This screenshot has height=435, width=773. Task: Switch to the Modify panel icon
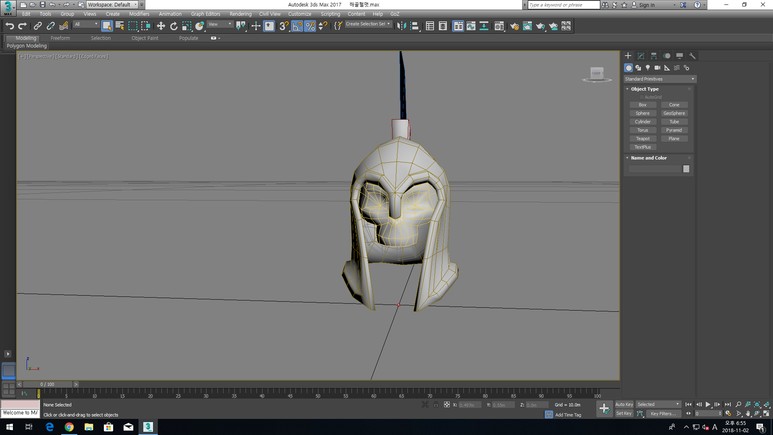tap(641, 56)
